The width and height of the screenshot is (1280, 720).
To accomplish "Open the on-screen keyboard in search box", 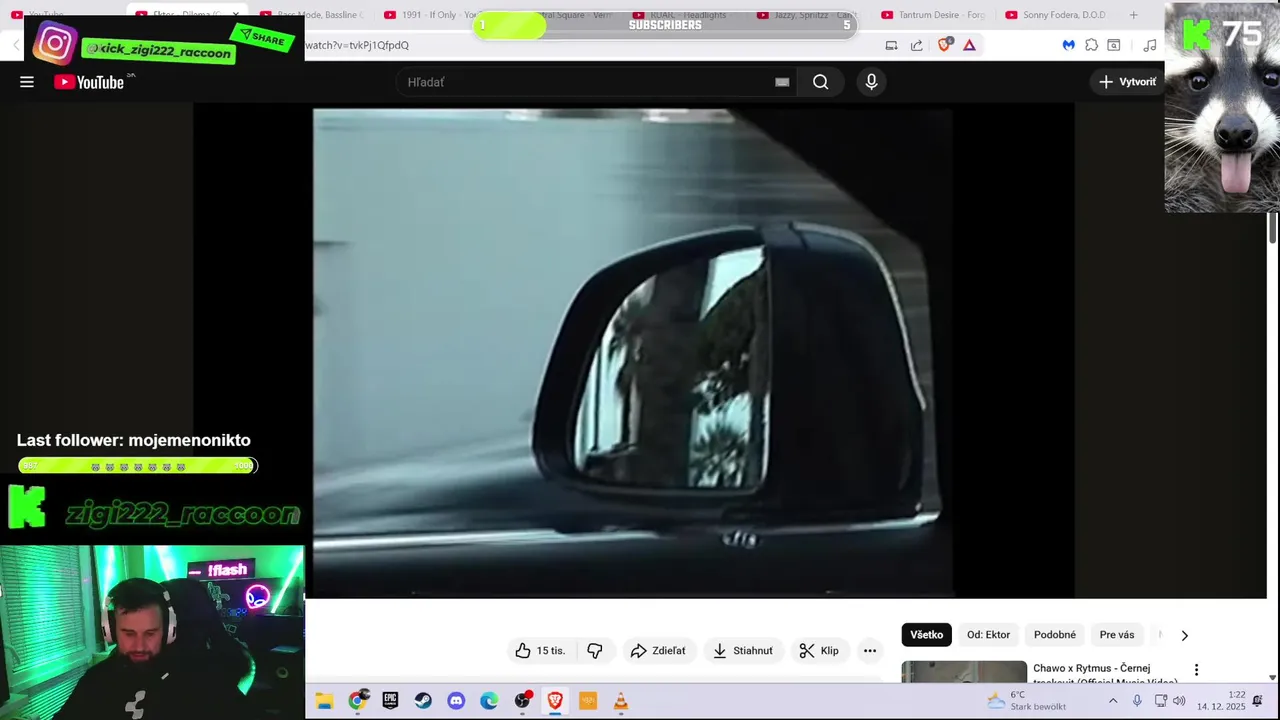I will tap(782, 82).
